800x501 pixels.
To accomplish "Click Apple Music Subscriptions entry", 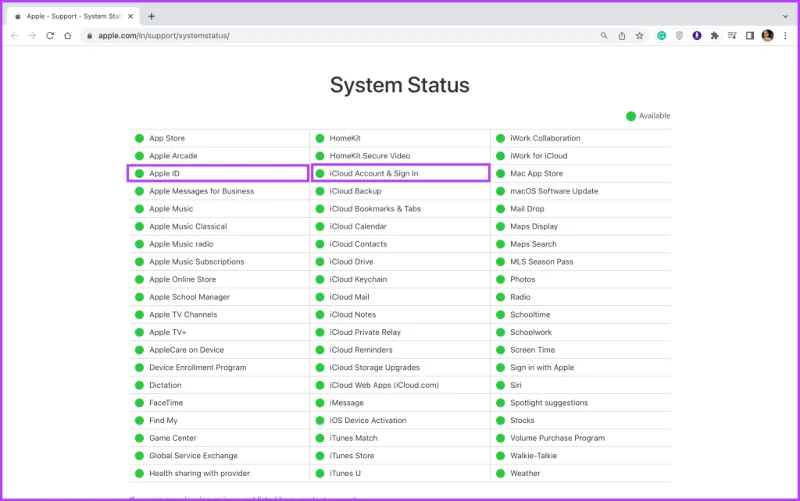I will coord(196,262).
